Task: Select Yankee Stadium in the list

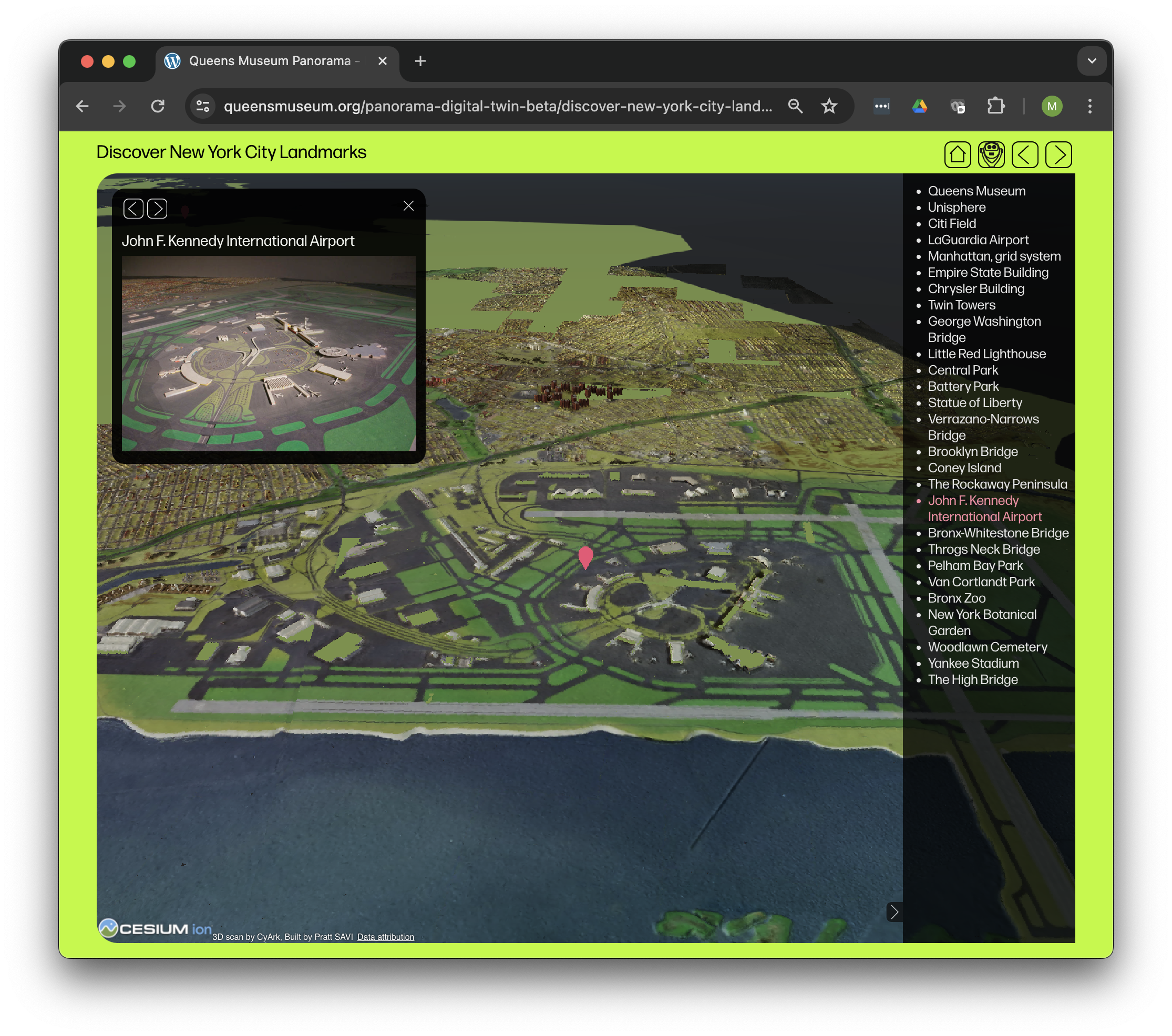Action: tap(973, 664)
